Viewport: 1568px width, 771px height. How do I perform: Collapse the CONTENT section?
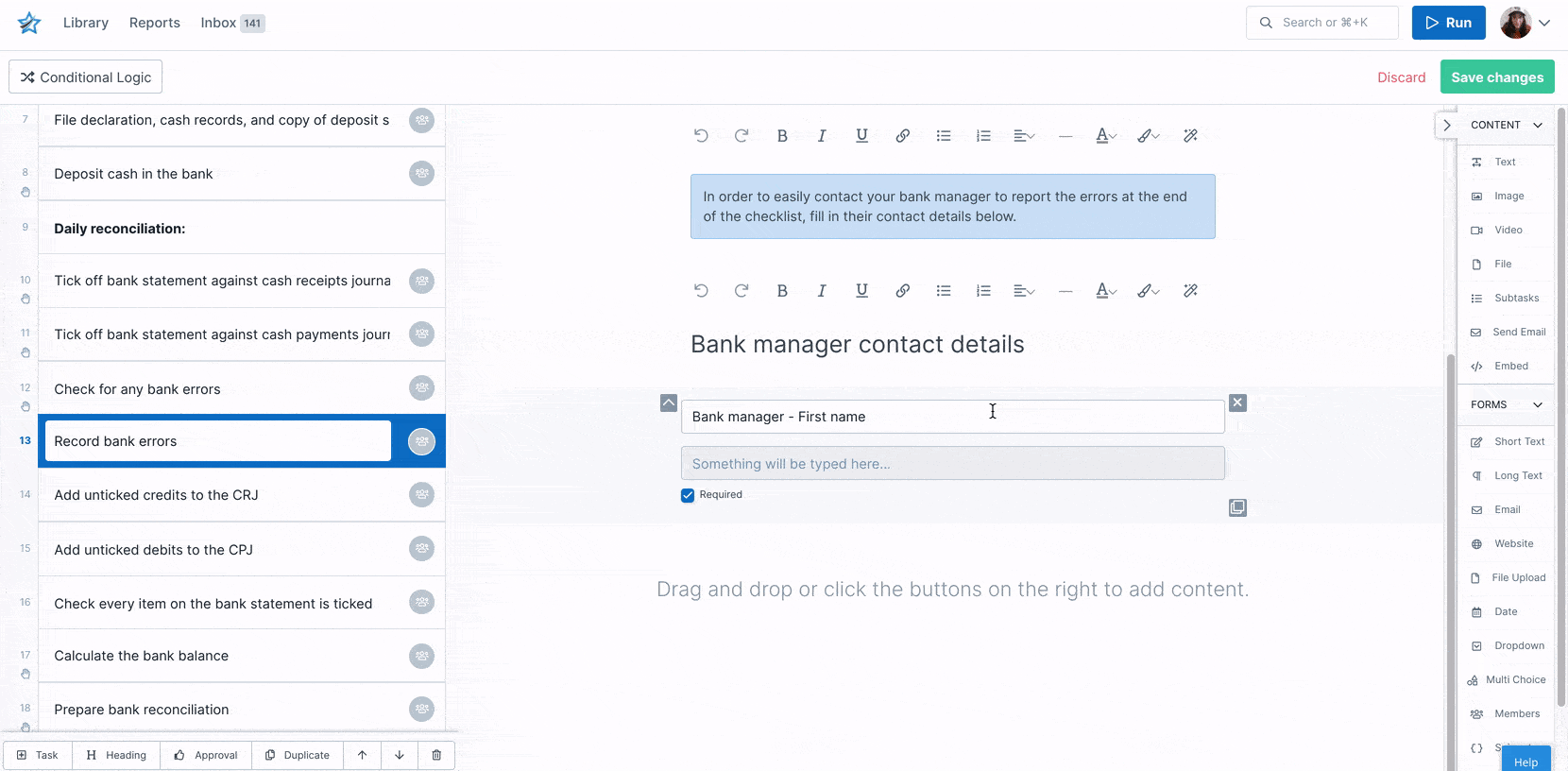[1538, 125]
